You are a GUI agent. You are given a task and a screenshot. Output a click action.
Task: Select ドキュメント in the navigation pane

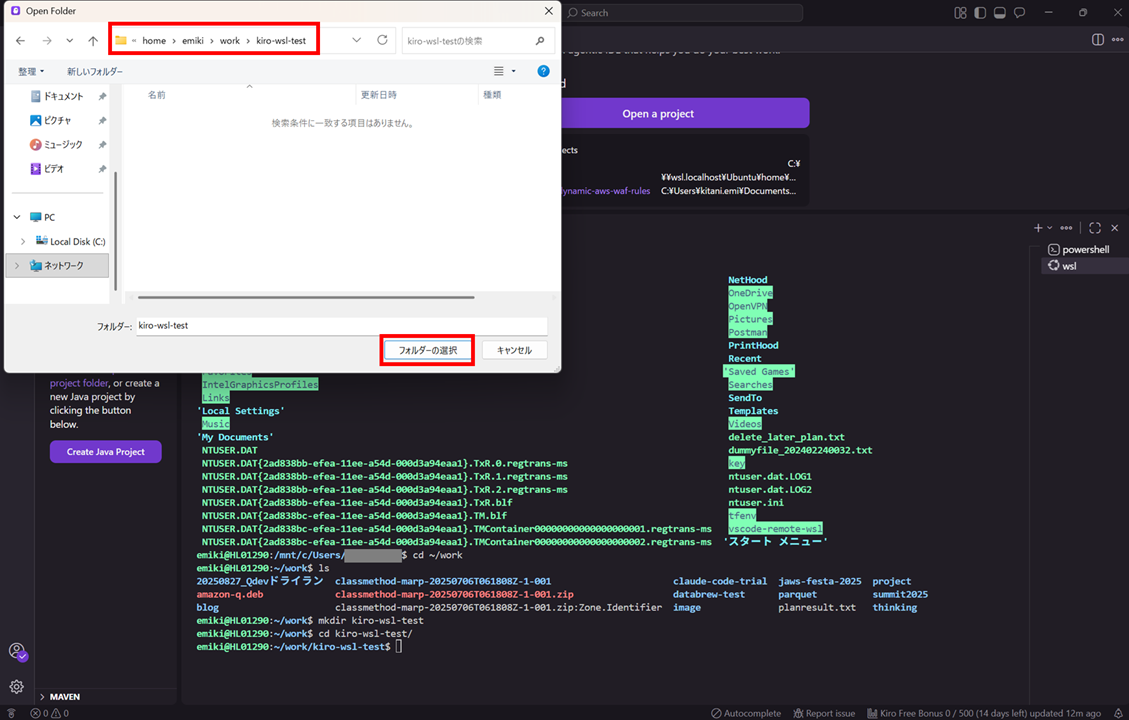point(63,96)
